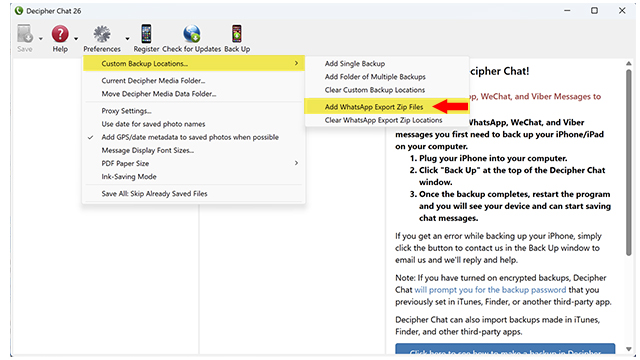Toggle Ink-Saving Mode option
The width and height of the screenshot is (640, 360).
point(193,177)
